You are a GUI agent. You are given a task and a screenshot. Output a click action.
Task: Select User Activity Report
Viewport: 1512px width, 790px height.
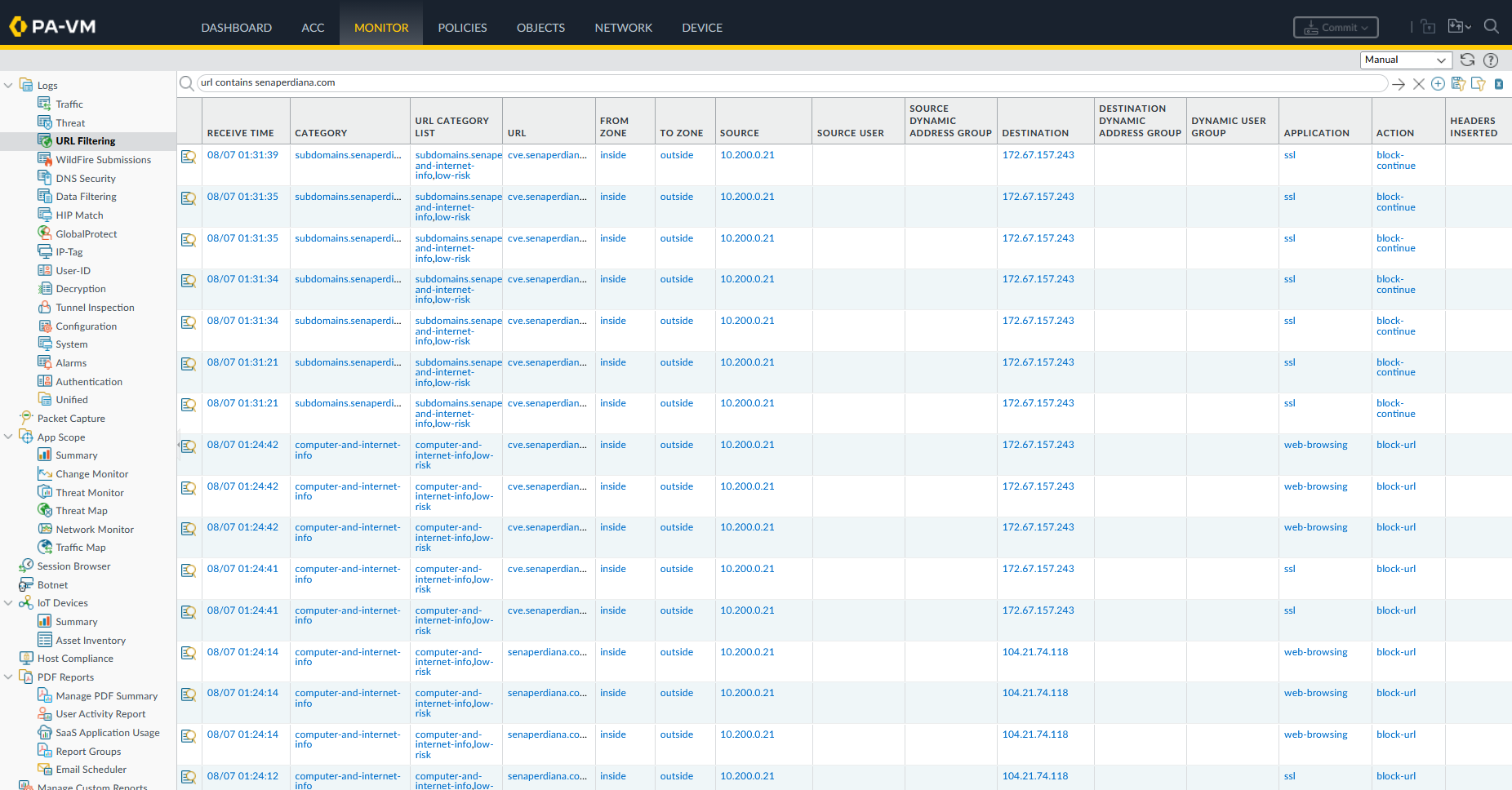click(x=100, y=714)
